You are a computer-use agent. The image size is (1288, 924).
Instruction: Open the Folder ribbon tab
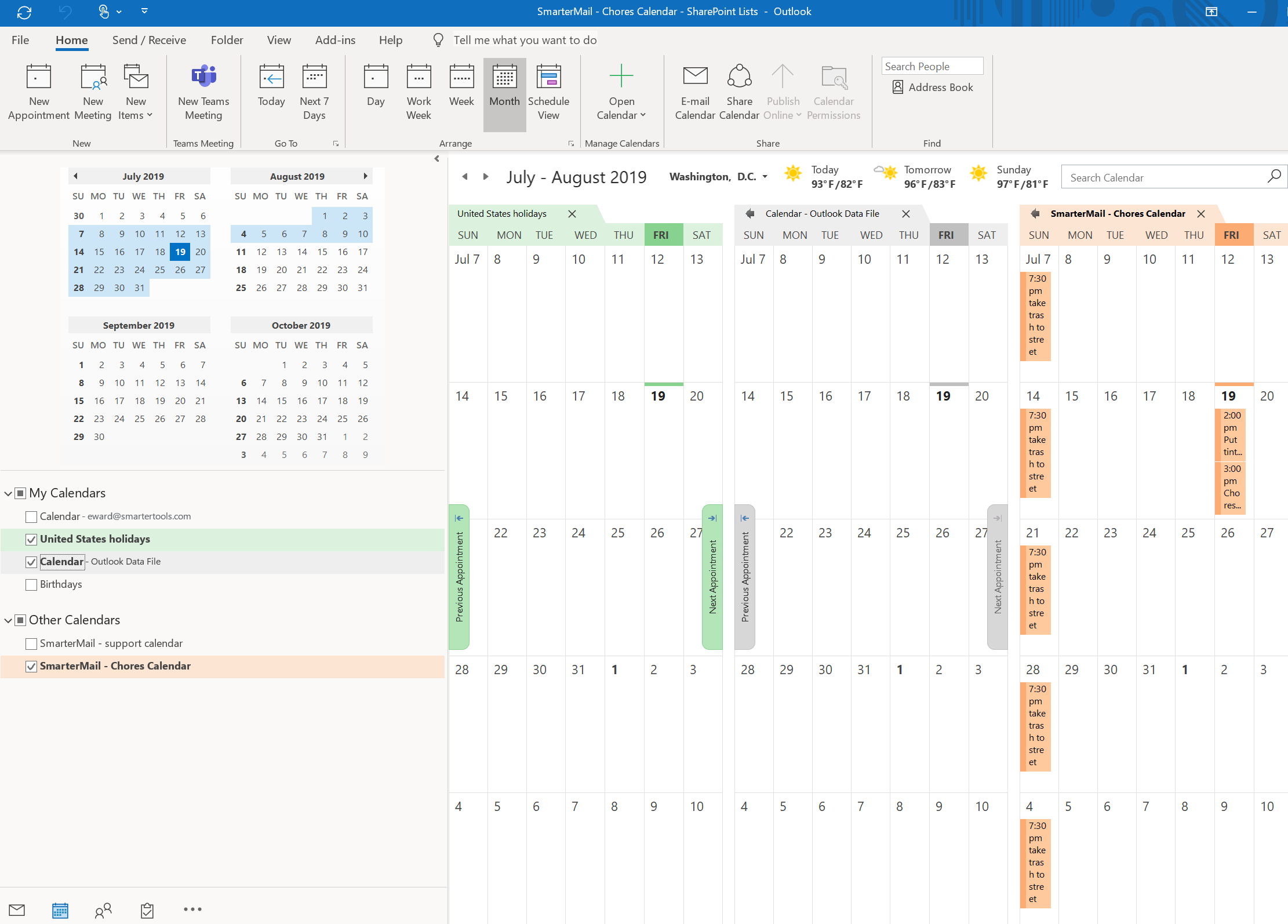click(227, 40)
